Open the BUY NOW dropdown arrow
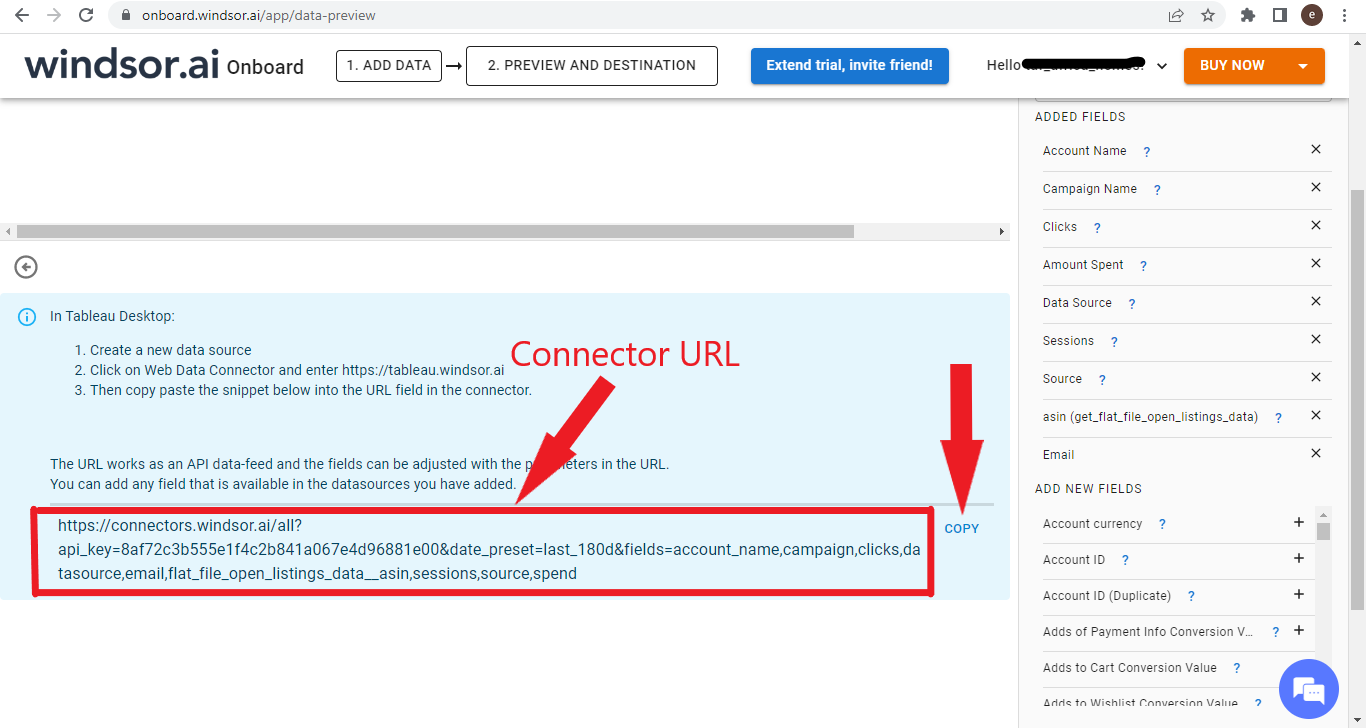The height and width of the screenshot is (728, 1366). click(1303, 66)
